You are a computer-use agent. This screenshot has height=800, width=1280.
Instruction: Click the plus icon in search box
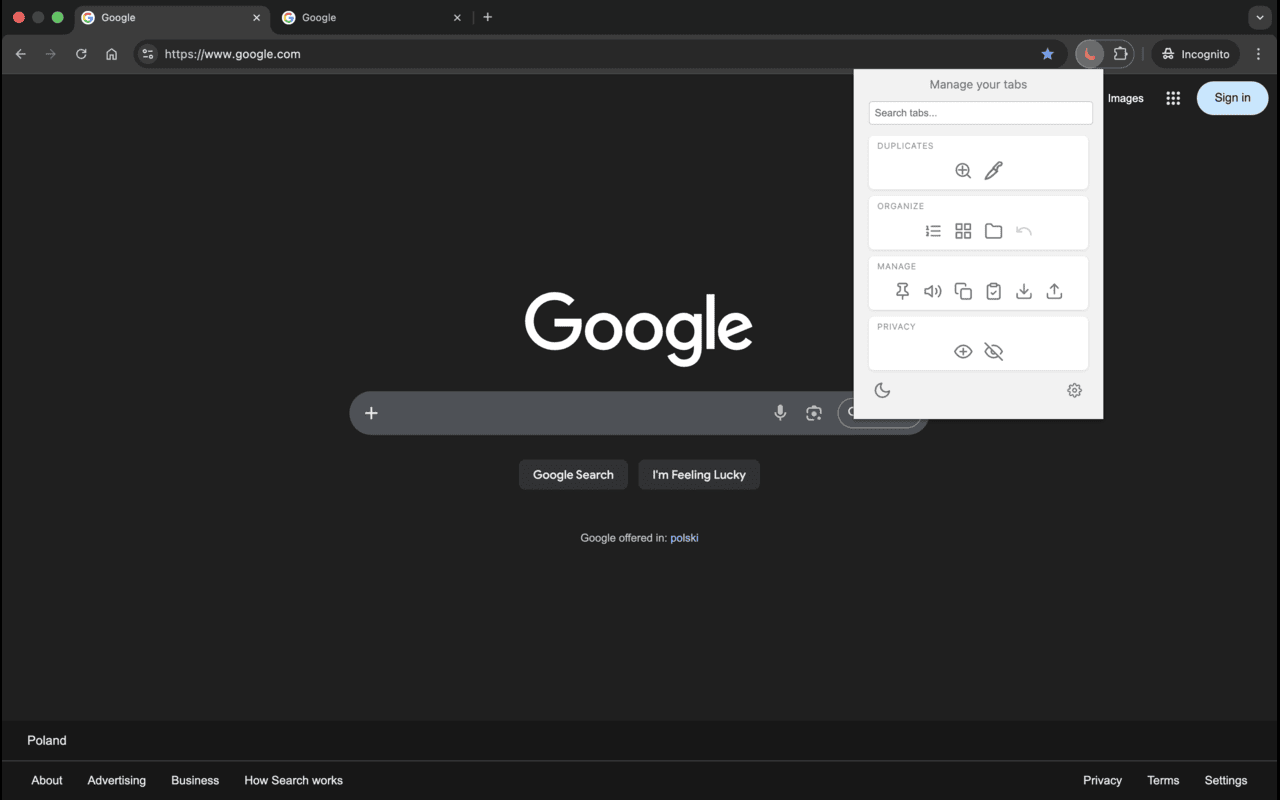[x=371, y=413]
